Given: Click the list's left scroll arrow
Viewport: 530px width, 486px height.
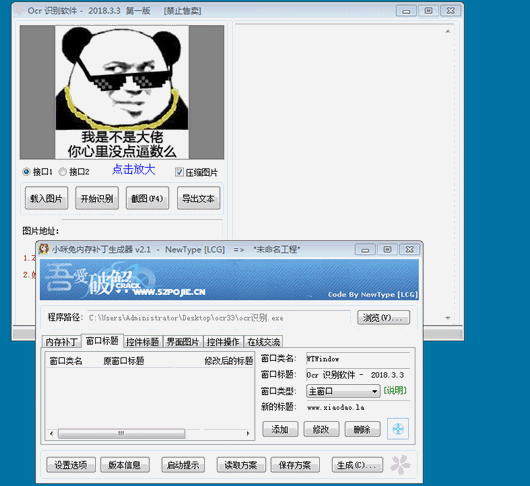Looking at the screenshot, I should [51, 433].
